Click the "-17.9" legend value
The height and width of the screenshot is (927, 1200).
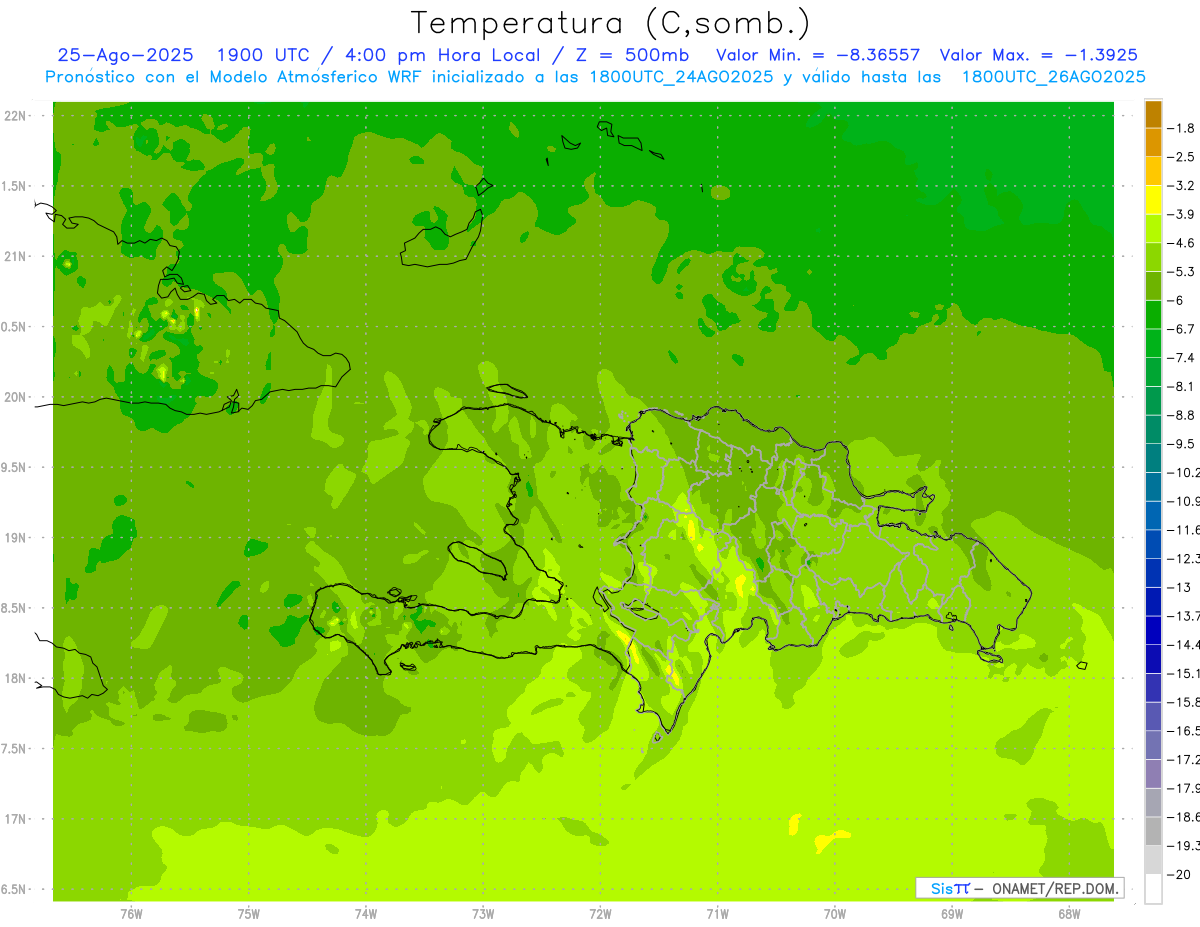tap(1183, 787)
